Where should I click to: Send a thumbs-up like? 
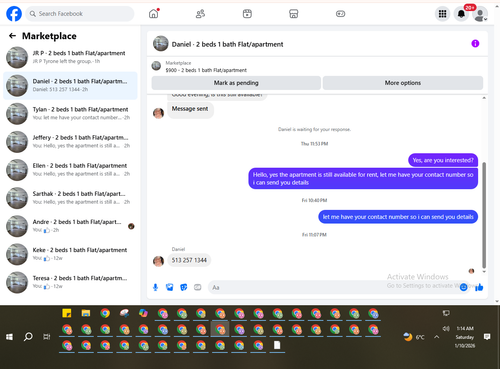479,287
